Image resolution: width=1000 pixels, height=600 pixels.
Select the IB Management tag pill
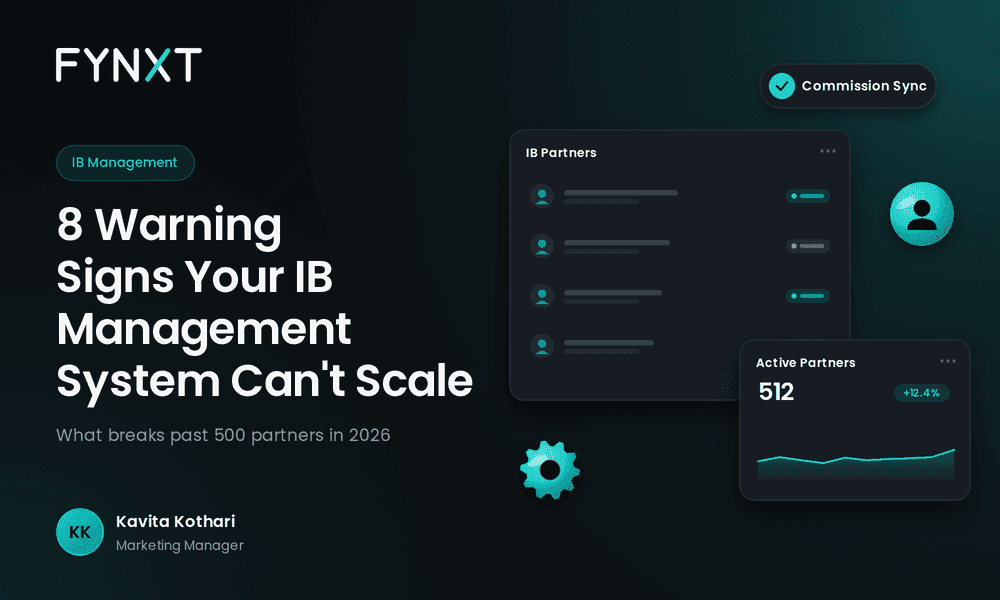tap(125, 163)
